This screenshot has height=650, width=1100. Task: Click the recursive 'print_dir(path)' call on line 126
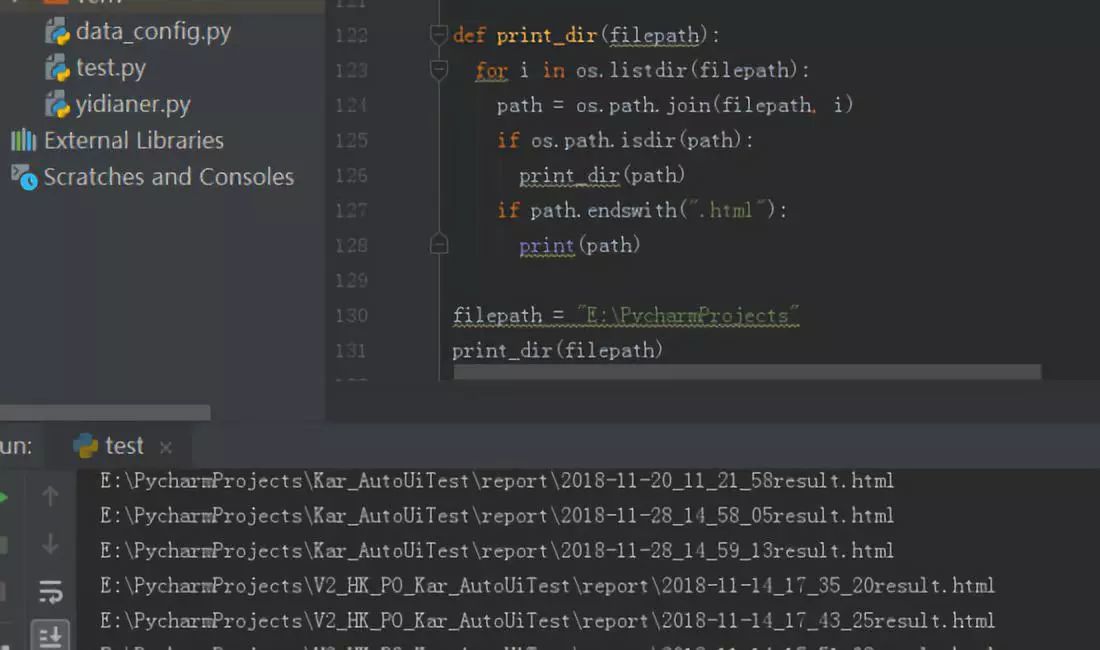click(x=602, y=175)
